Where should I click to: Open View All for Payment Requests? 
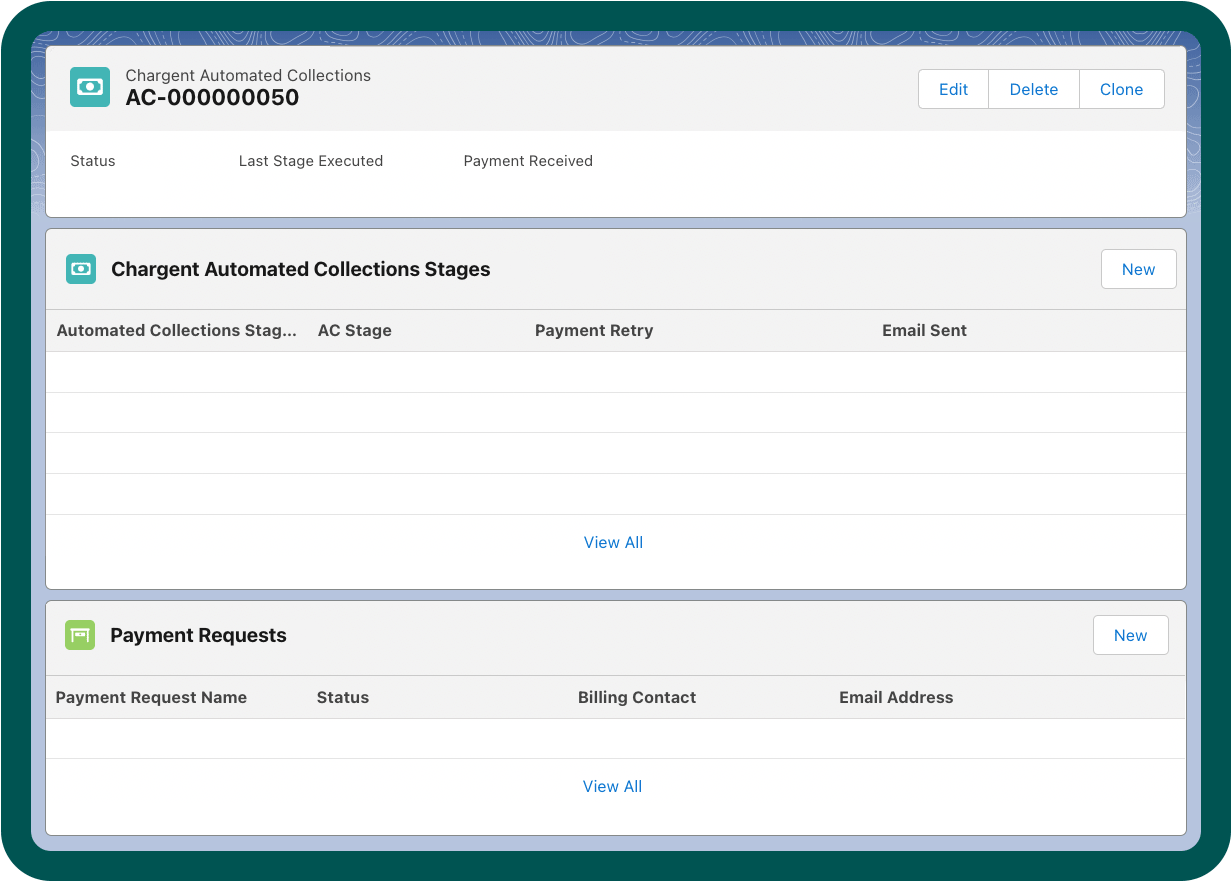point(612,786)
